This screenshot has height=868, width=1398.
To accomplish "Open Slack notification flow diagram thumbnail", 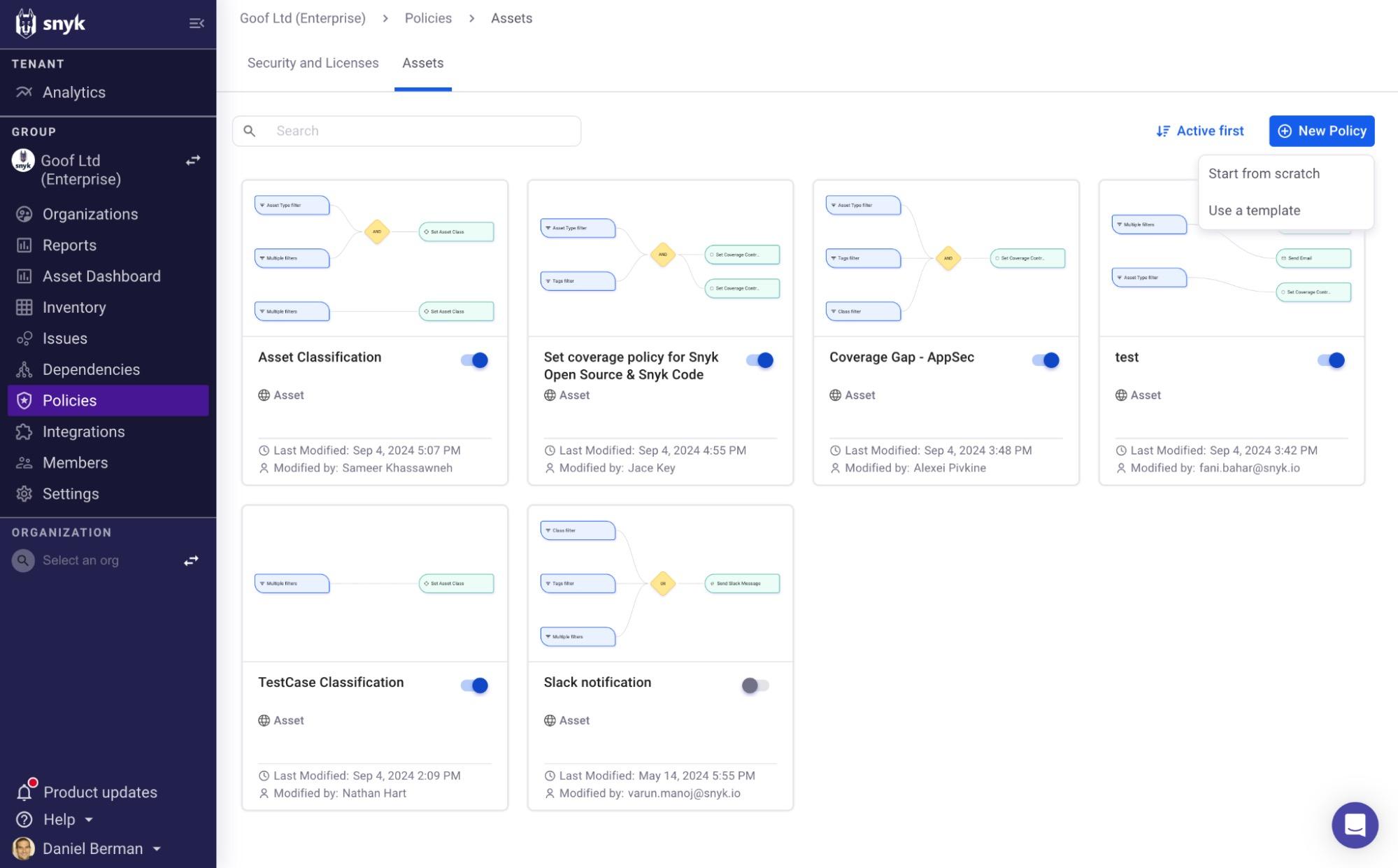I will click(x=660, y=583).
